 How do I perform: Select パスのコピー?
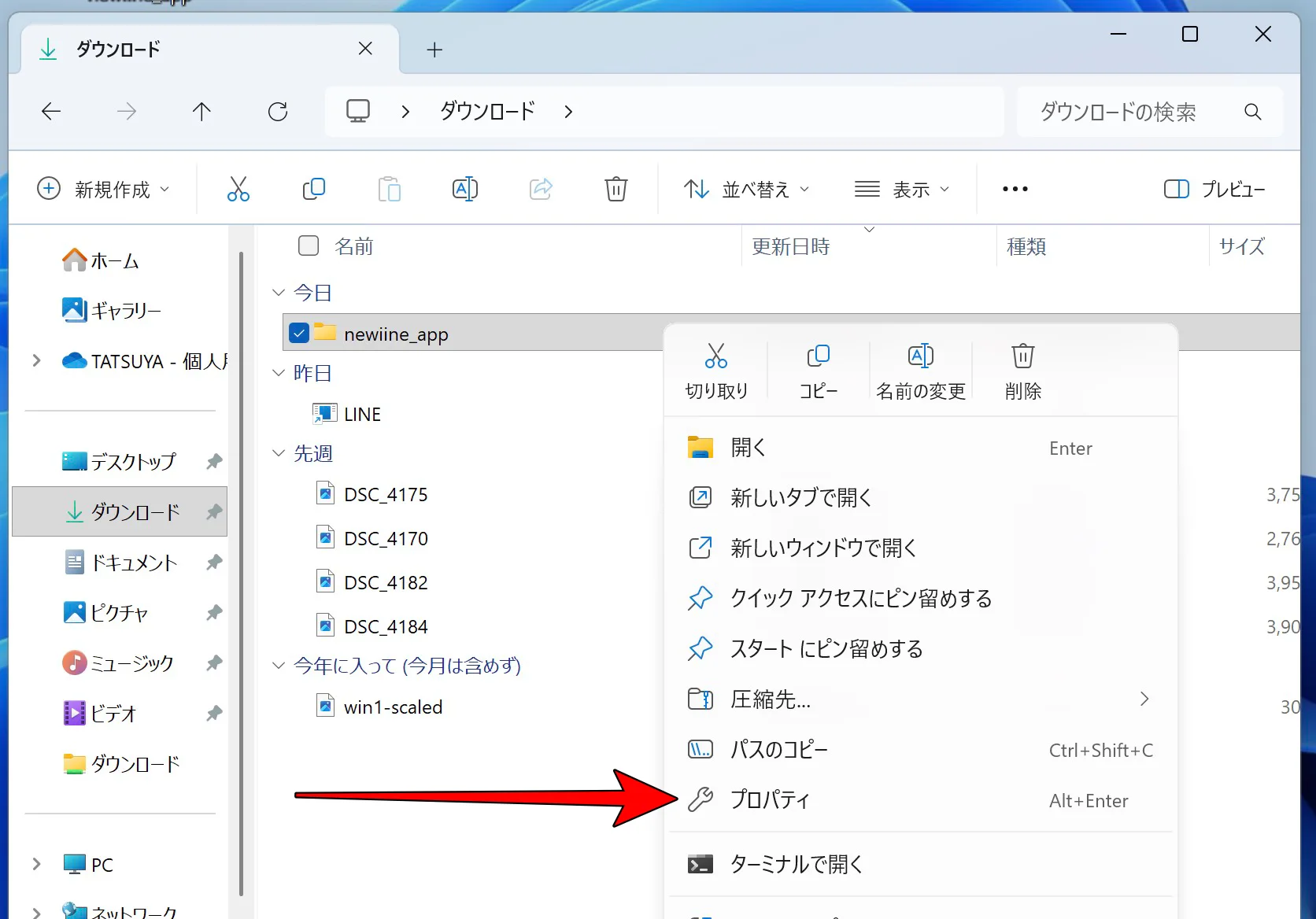[921, 749]
